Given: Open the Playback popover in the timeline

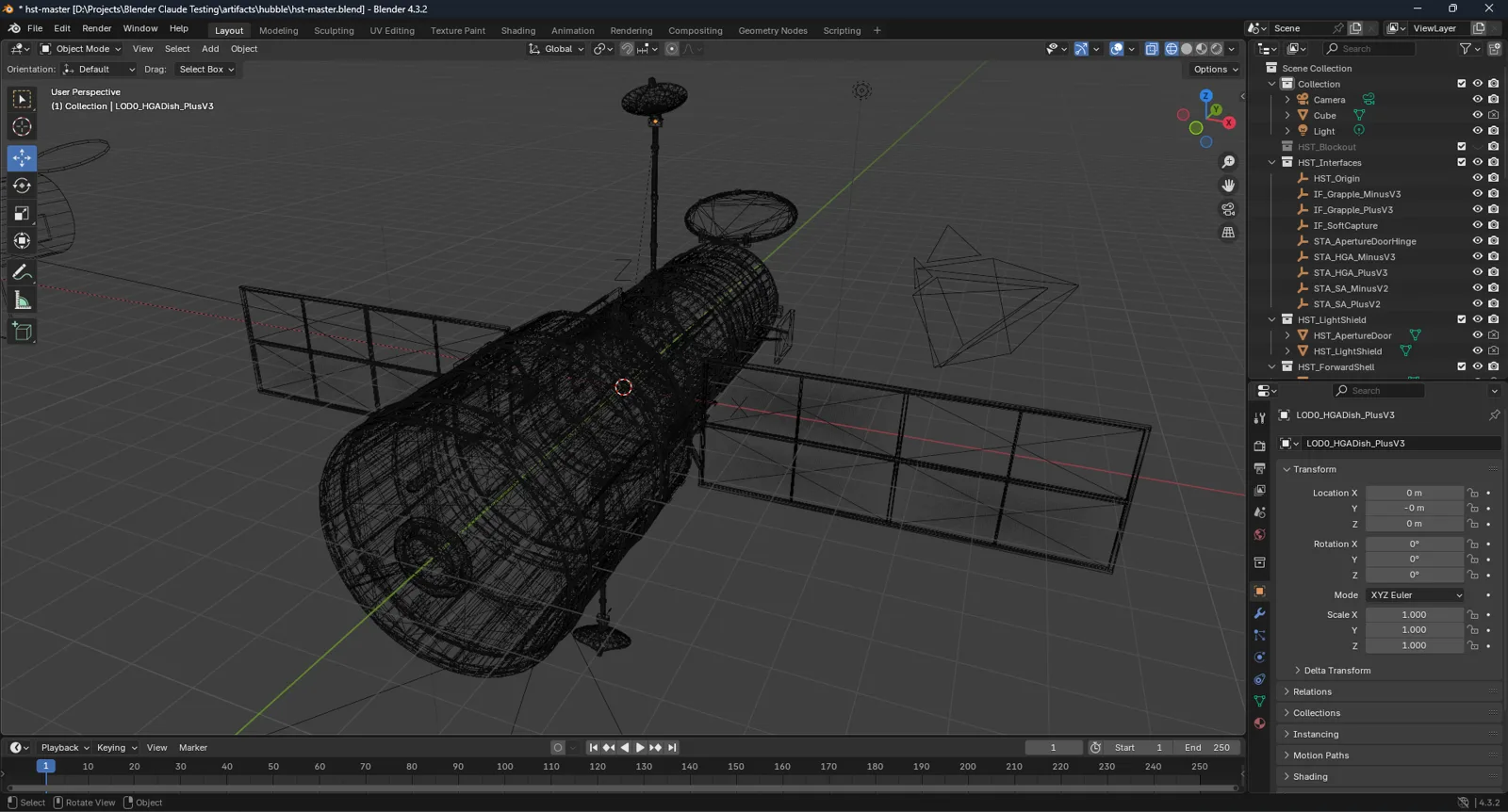Looking at the screenshot, I should (65, 748).
